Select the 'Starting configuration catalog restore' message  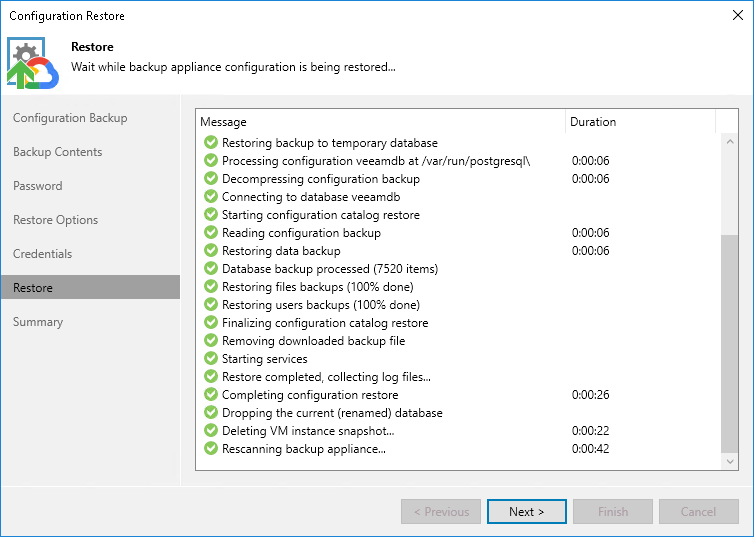(x=321, y=214)
